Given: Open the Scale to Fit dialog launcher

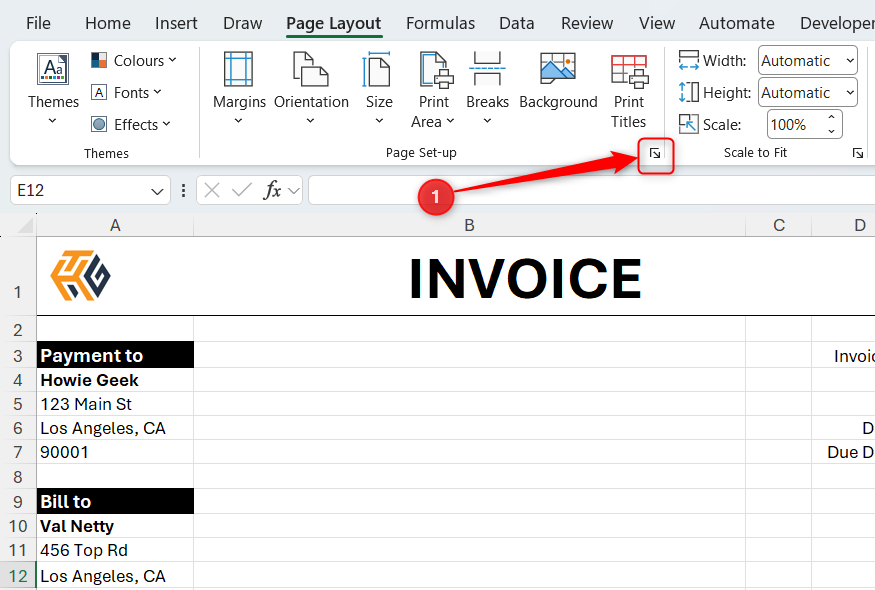Looking at the screenshot, I should point(858,153).
